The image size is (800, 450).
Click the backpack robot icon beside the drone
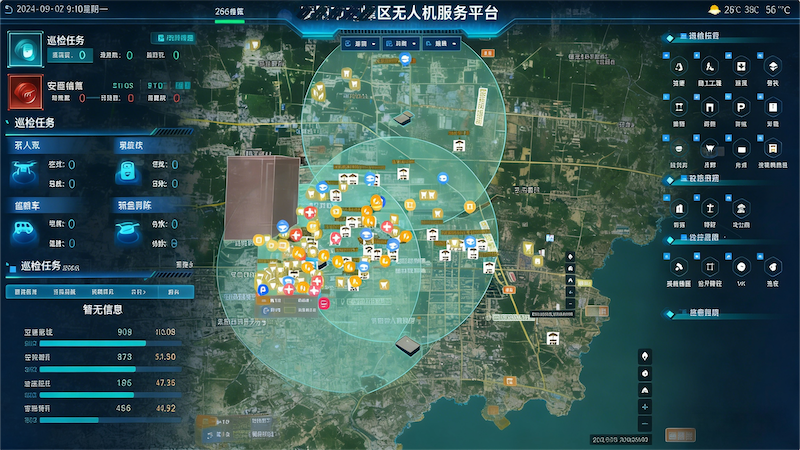[x=127, y=170]
